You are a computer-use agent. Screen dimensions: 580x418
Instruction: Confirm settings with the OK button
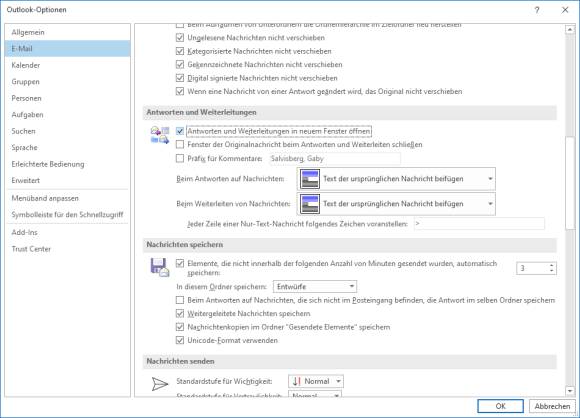click(500, 406)
